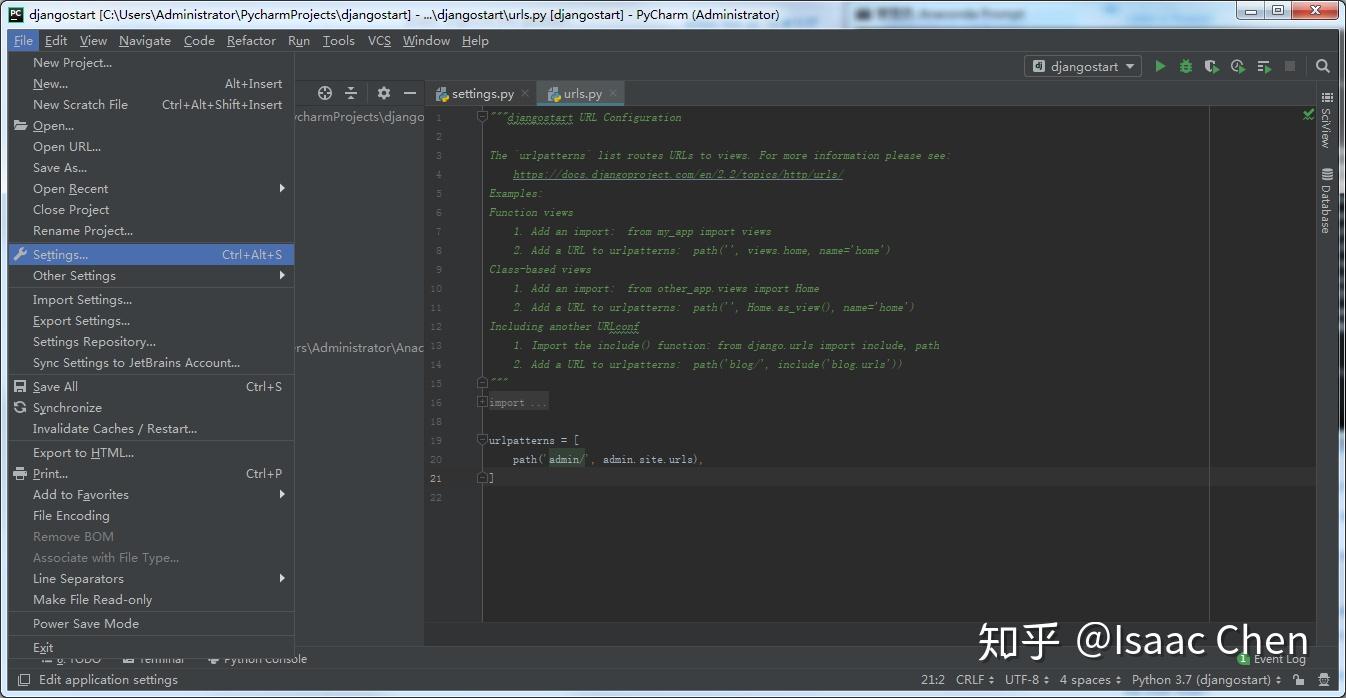Expand the Other Settings submenu
The height and width of the screenshot is (698, 1346).
click(151, 276)
